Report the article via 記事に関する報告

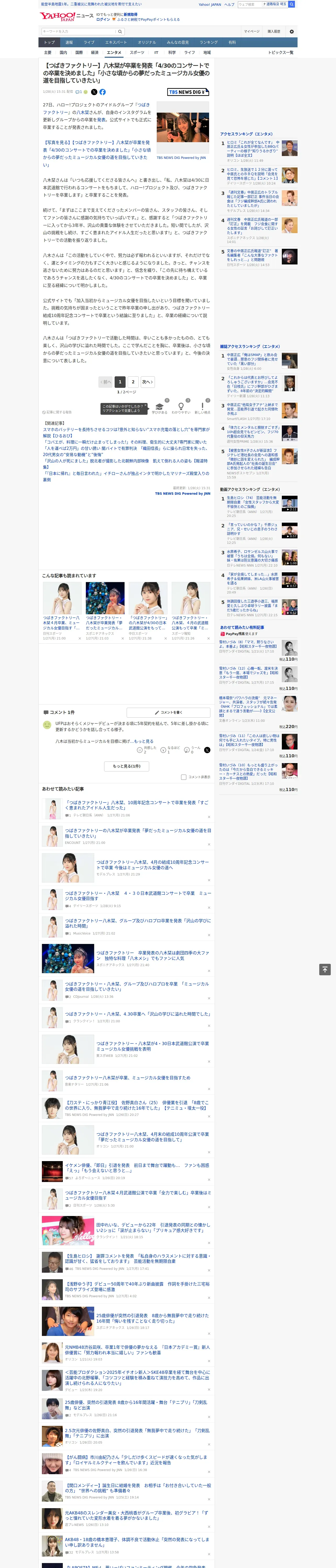[x=57, y=412]
